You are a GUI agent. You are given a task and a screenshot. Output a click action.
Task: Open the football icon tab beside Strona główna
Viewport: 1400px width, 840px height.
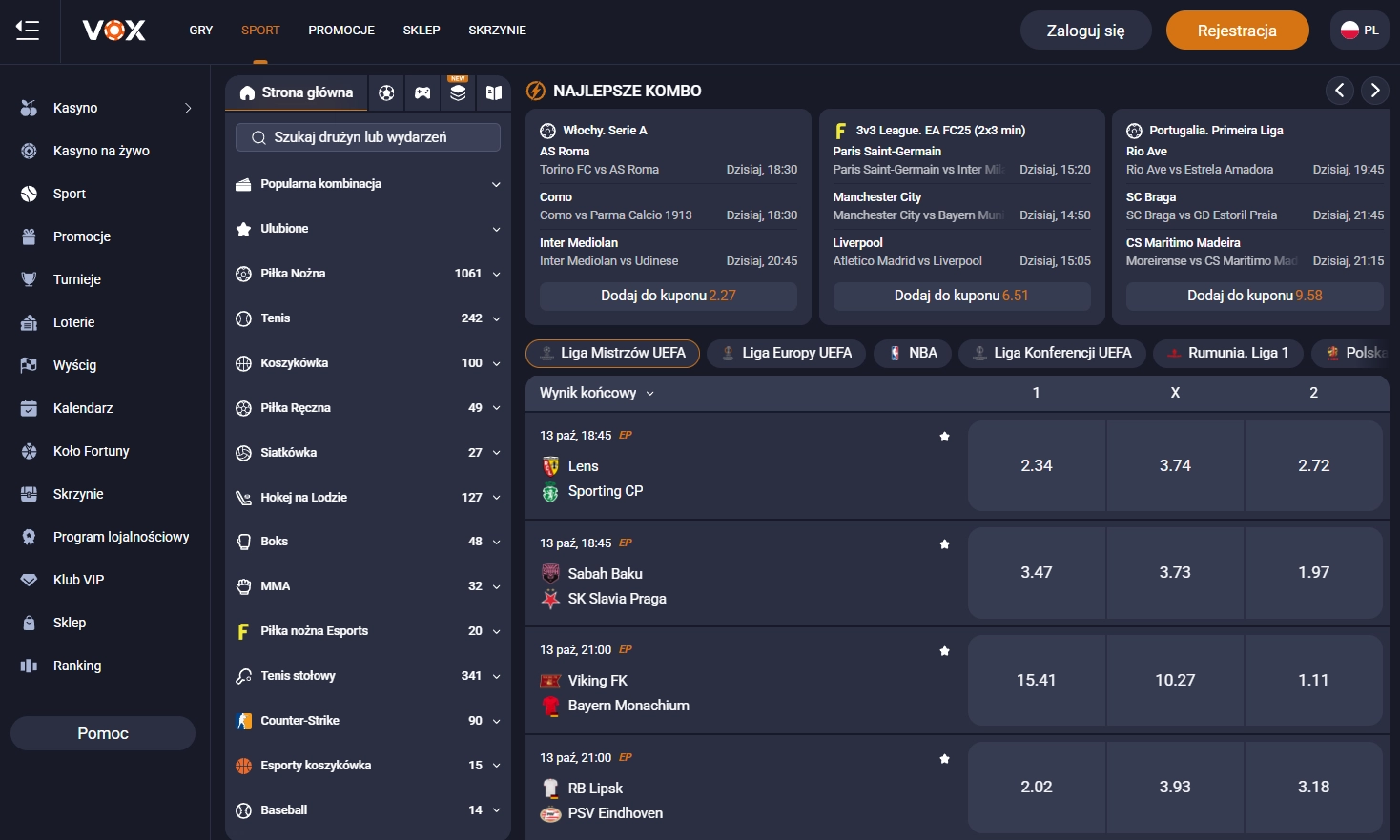coord(386,92)
